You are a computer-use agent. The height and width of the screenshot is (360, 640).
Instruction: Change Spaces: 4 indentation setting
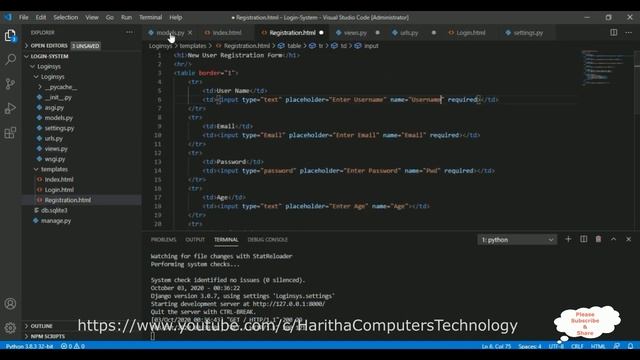(x=530, y=346)
